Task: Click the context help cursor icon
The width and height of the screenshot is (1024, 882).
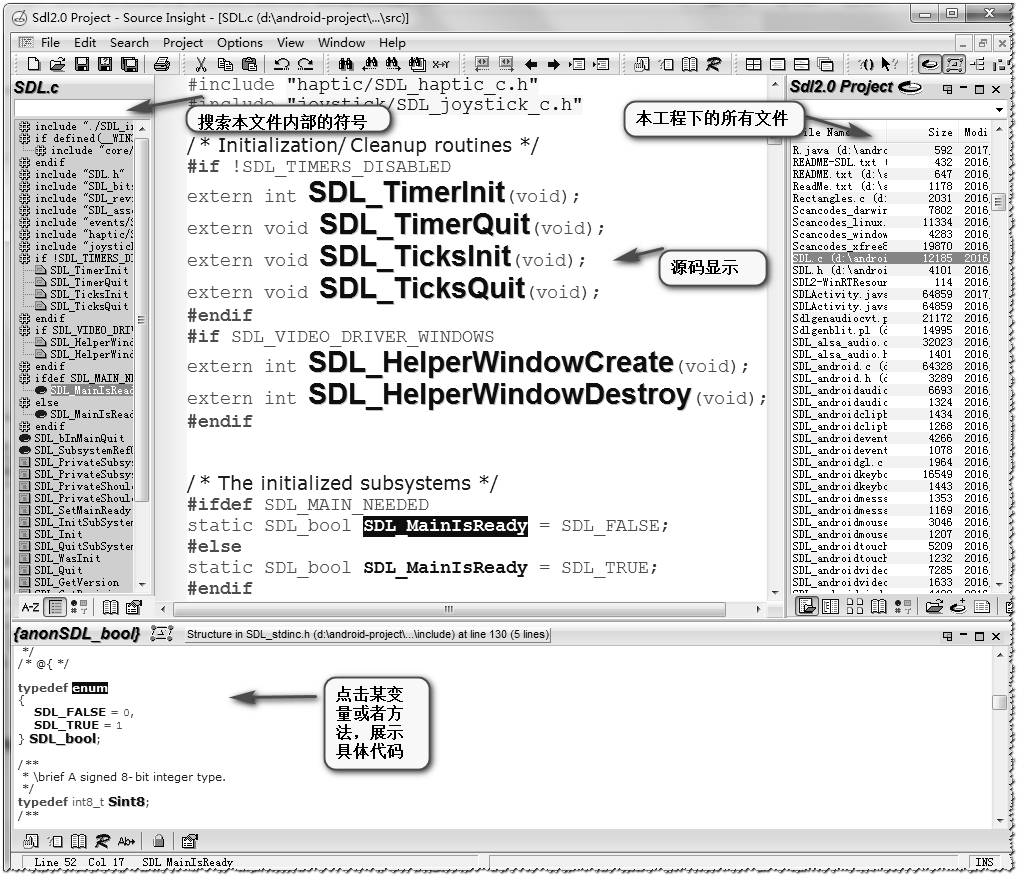Action: click(x=888, y=64)
